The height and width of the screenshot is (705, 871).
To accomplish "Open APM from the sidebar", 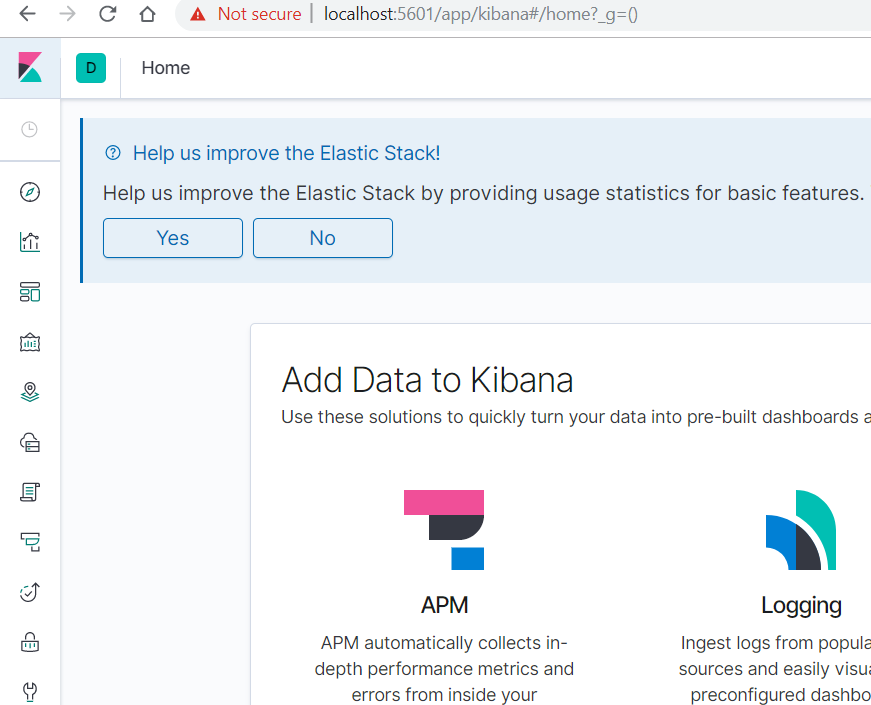I will [x=30, y=542].
